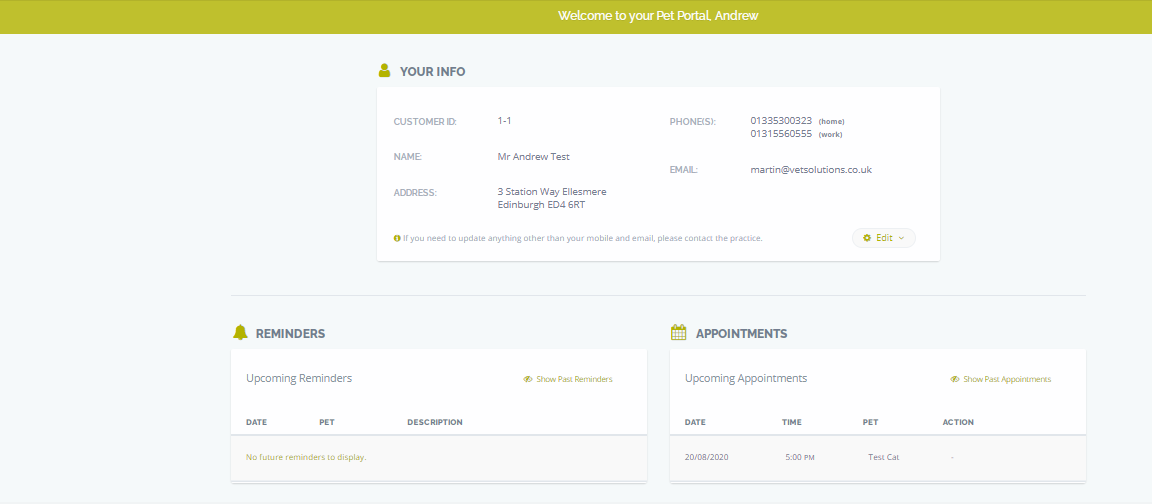This screenshot has height=504, width=1152.
Task: Click the Date column header in Appointments
Action: coord(695,422)
